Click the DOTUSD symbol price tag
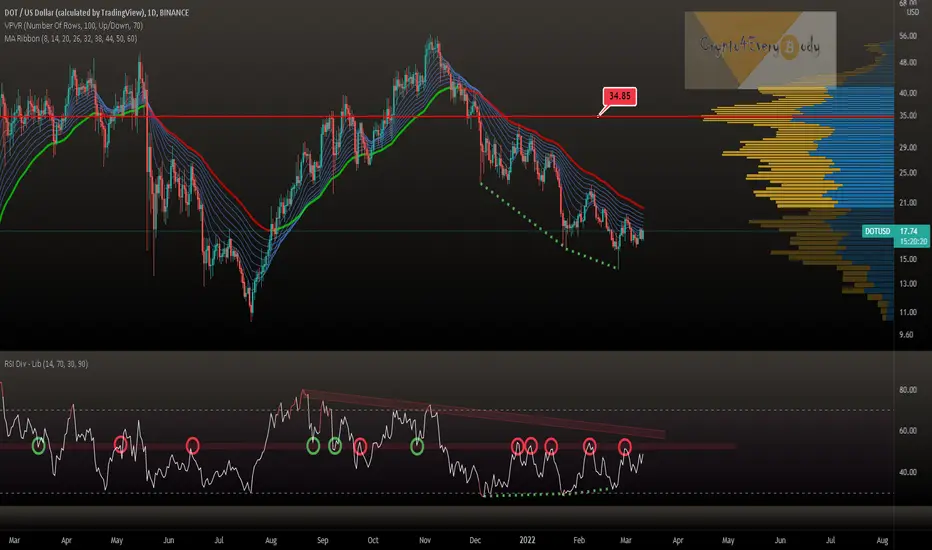This screenshot has width=932, height=550. coord(877,231)
